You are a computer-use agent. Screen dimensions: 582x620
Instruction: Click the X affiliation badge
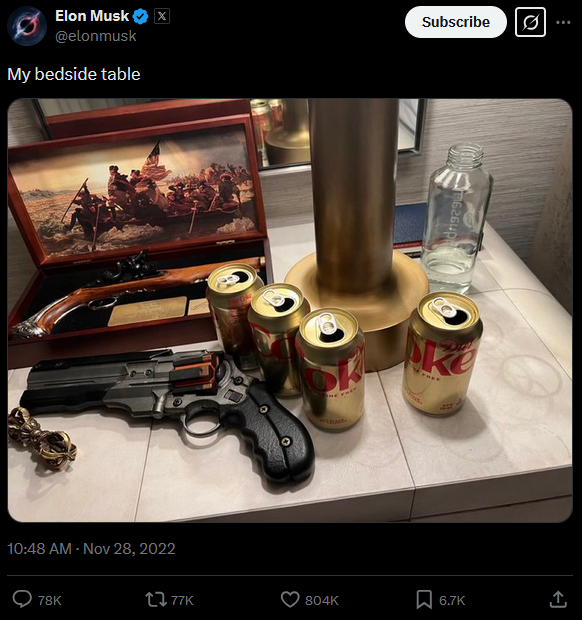(162, 16)
